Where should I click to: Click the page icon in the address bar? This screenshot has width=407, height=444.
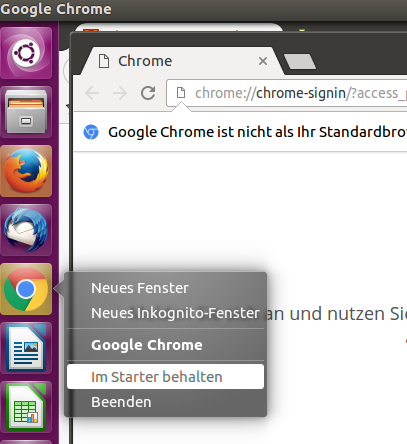click(x=181, y=93)
